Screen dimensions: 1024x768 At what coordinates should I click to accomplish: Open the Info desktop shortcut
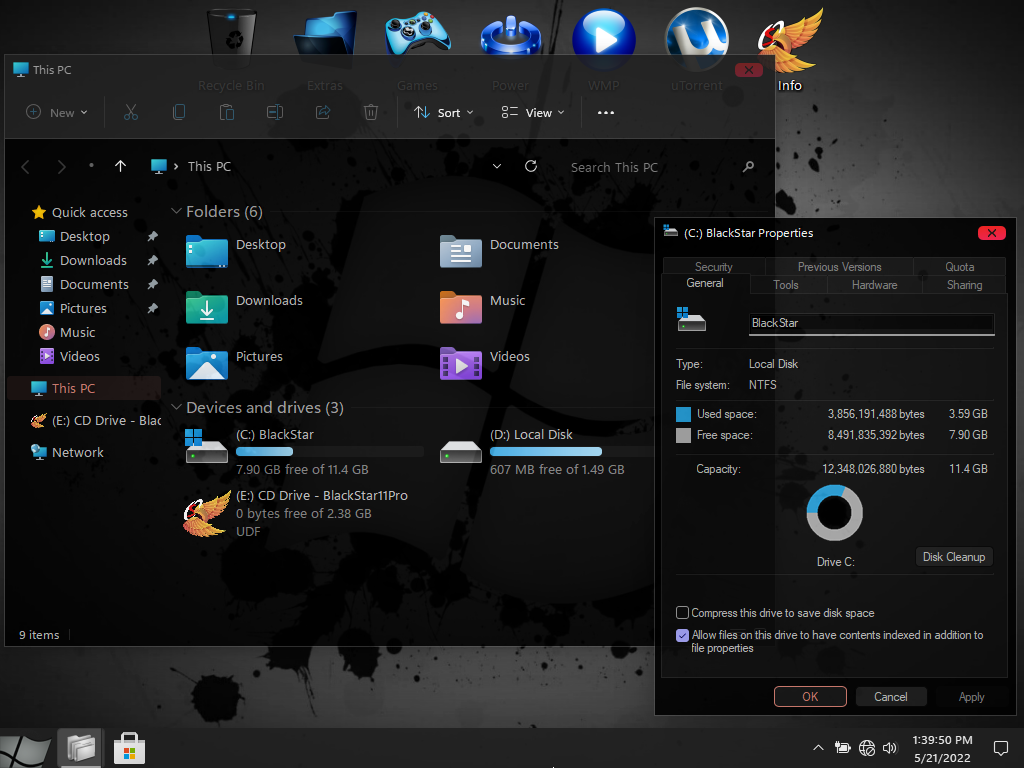click(790, 51)
